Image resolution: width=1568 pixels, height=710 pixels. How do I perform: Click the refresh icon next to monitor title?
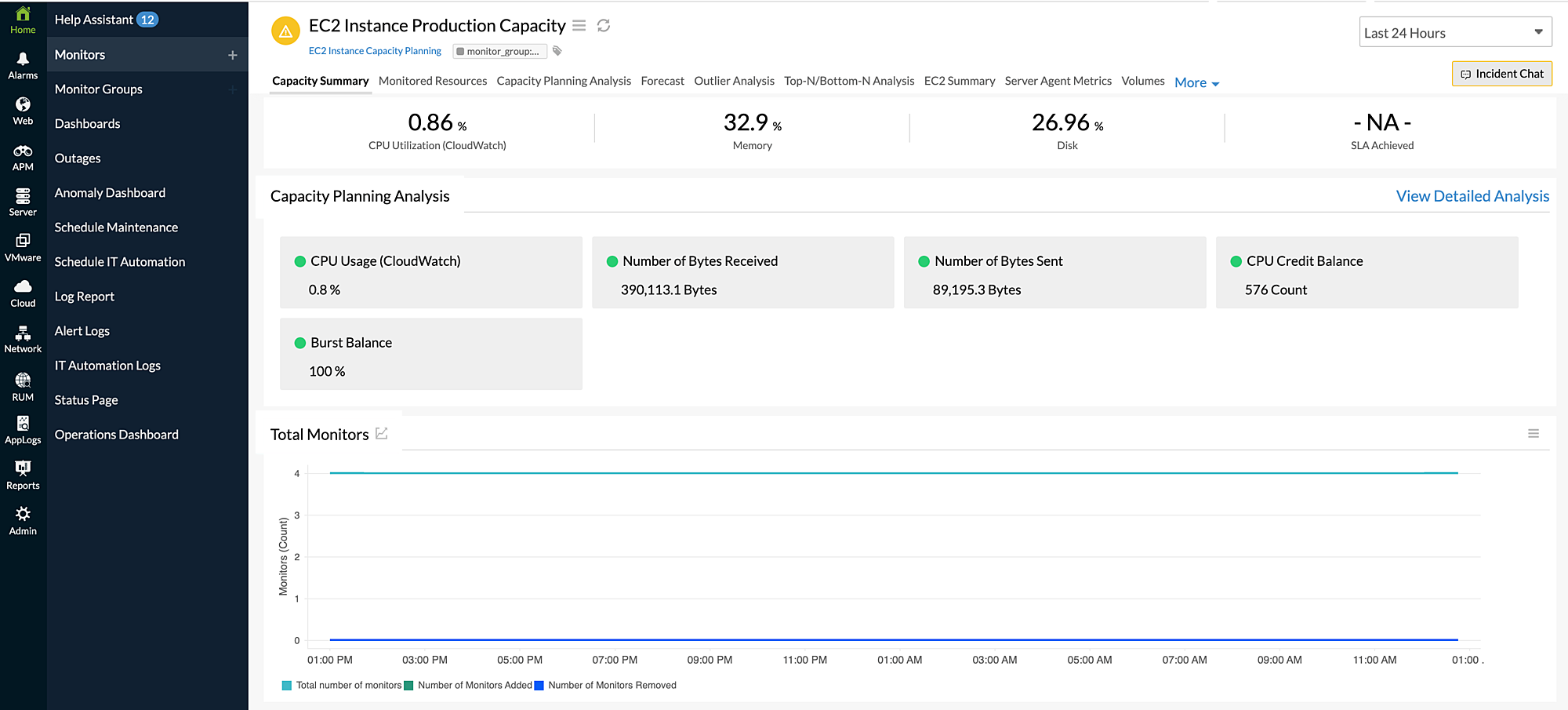(603, 25)
